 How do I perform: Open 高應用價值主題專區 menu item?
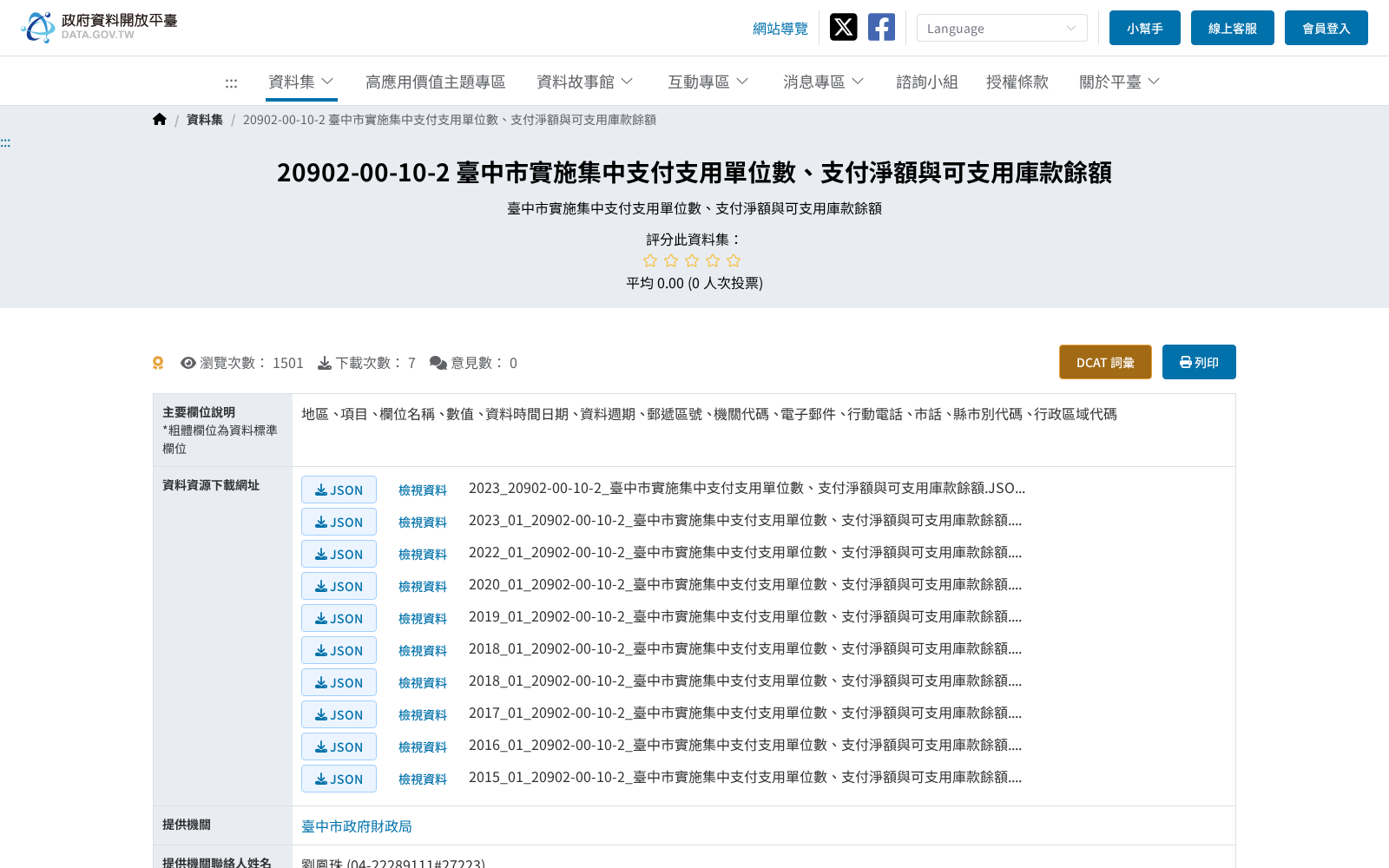(435, 82)
